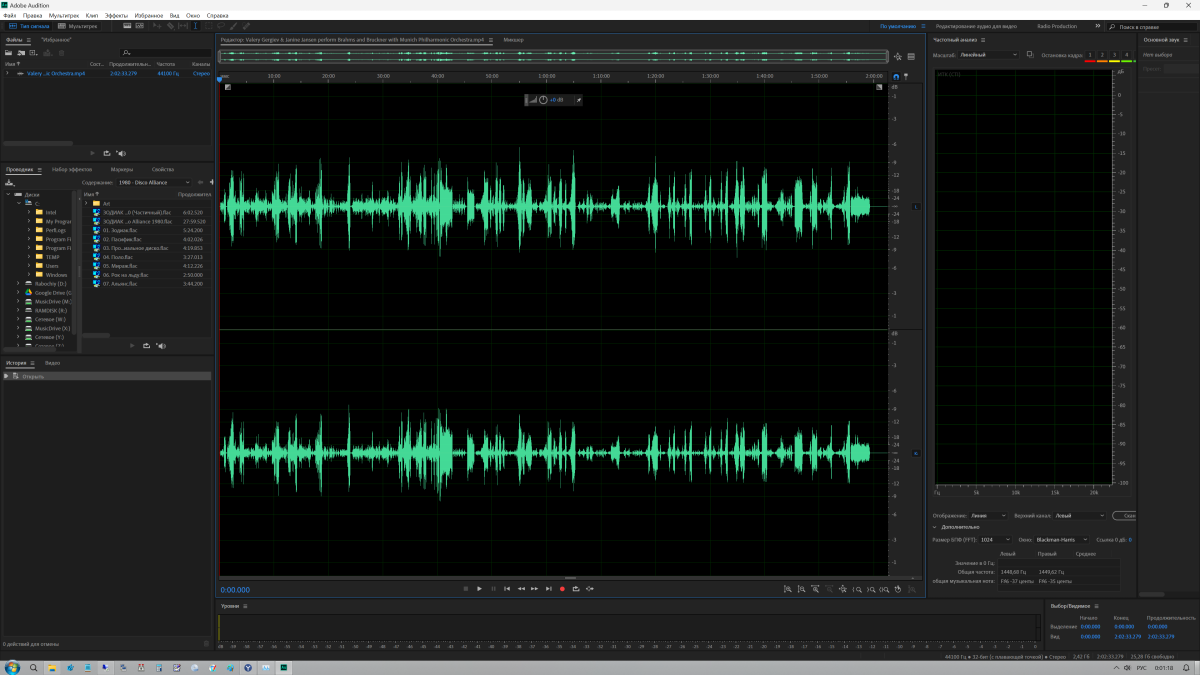Expand the Rabochiy (D:) drive
The image size is (1200, 675).
click(x=18, y=284)
